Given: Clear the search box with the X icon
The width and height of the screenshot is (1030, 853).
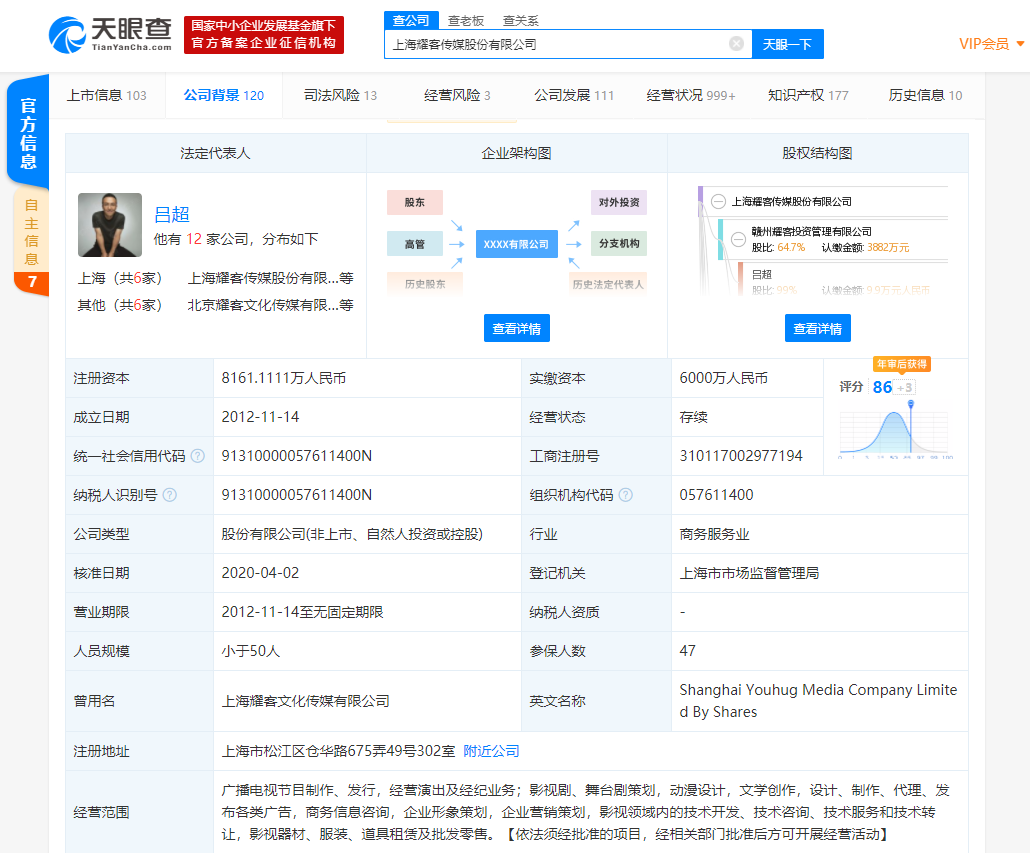Looking at the screenshot, I should pos(736,43).
